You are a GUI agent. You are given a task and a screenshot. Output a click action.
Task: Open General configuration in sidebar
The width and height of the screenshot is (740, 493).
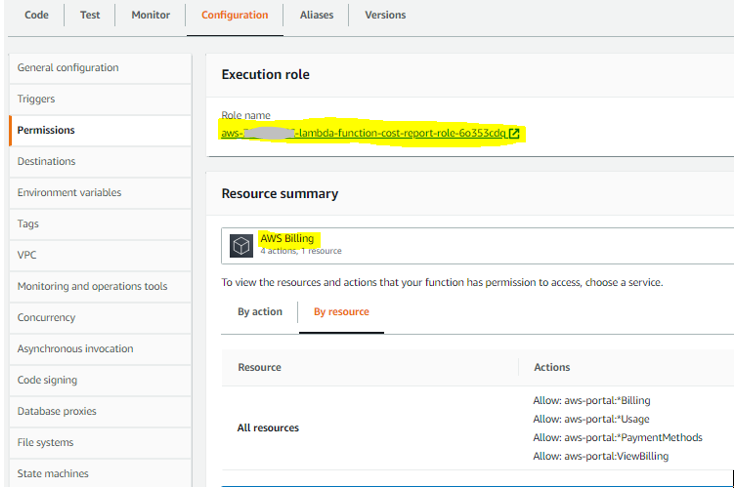click(x=100, y=68)
